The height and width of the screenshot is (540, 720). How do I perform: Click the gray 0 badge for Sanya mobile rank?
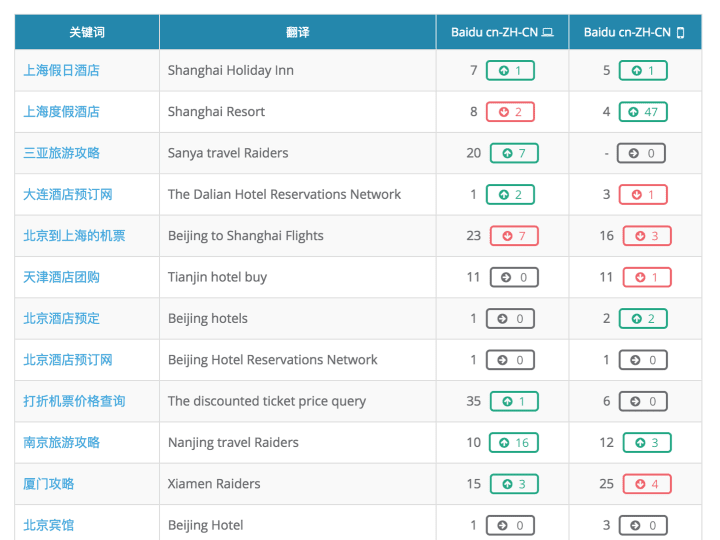coord(641,153)
